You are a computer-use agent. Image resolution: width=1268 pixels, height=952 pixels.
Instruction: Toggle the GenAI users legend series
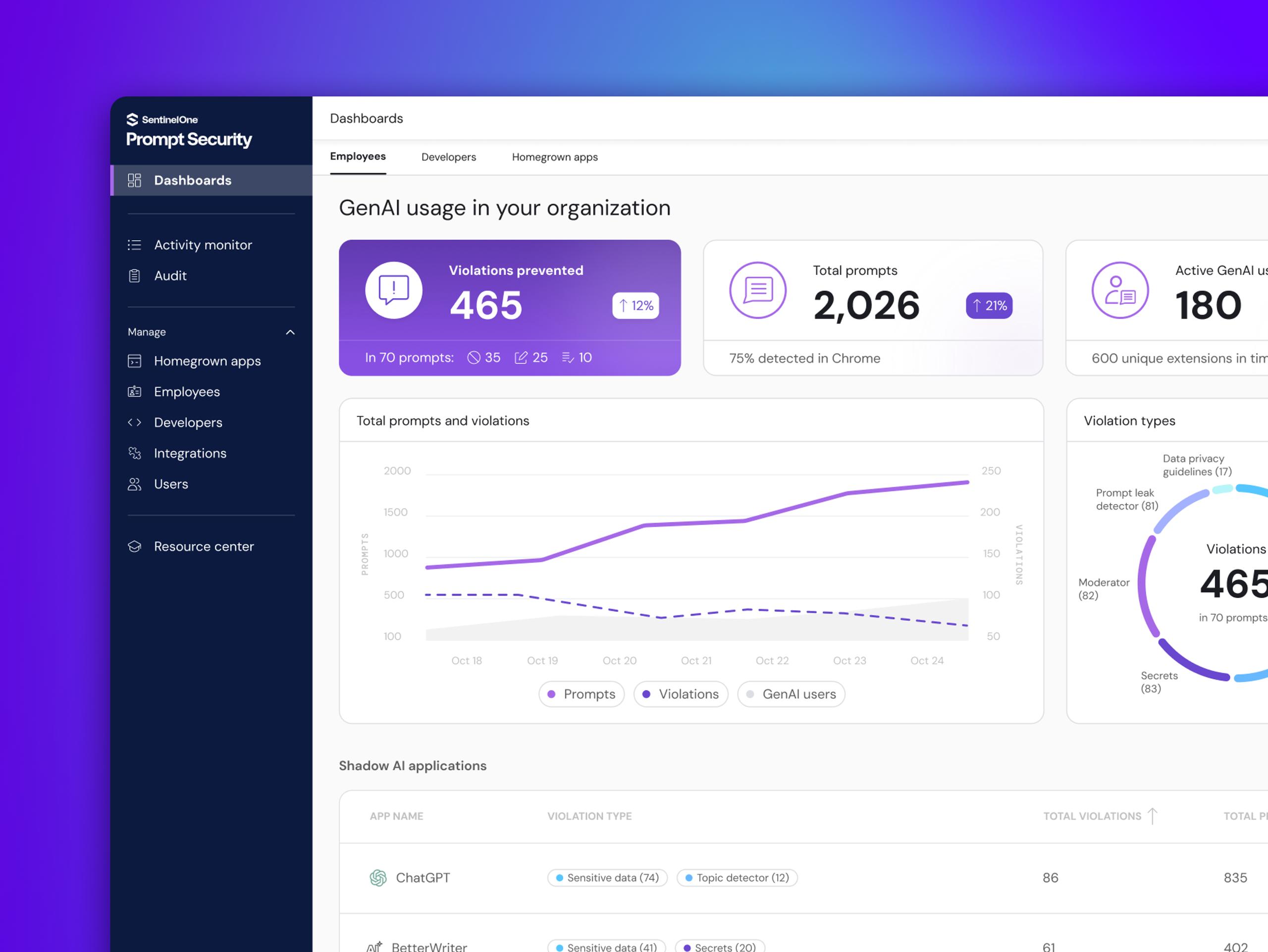click(791, 694)
